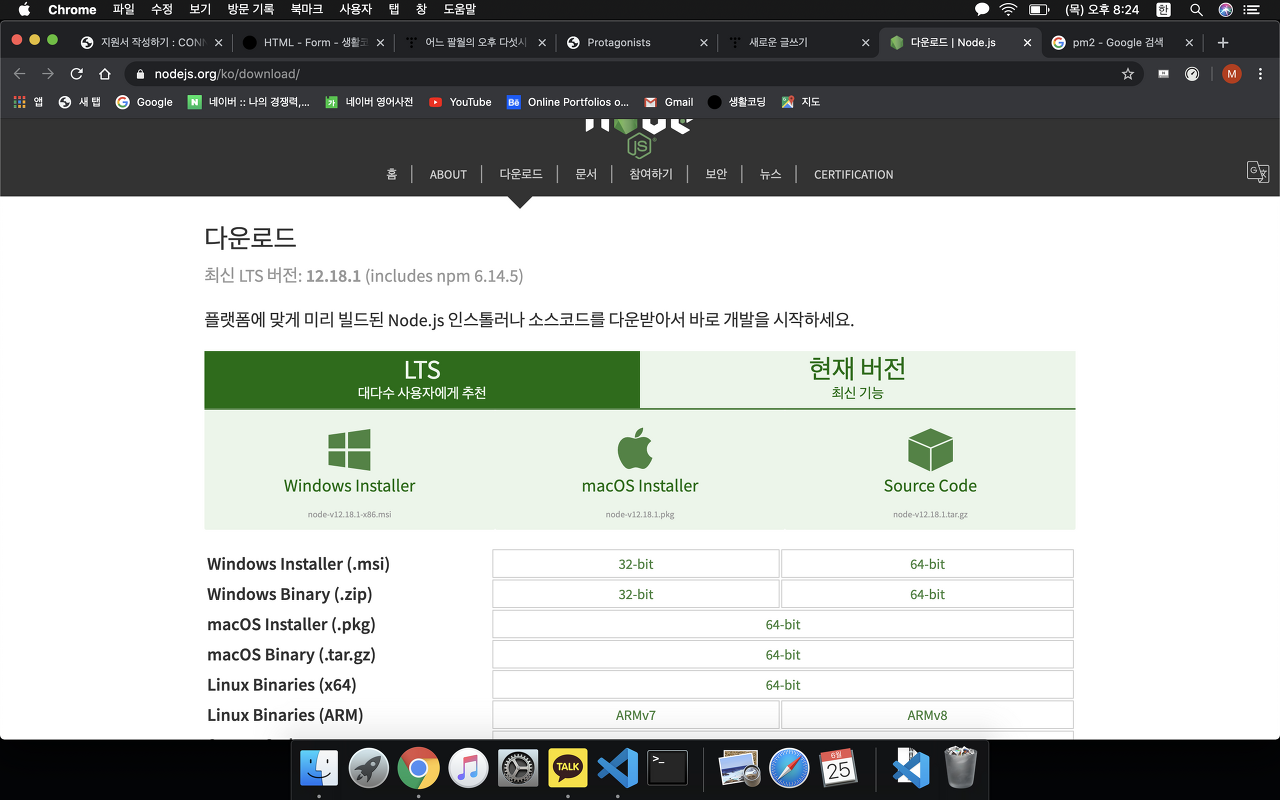This screenshot has width=1280, height=800.
Task: Download macOS Installer (.pkg) 64-bit
Action: click(x=783, y=624)
